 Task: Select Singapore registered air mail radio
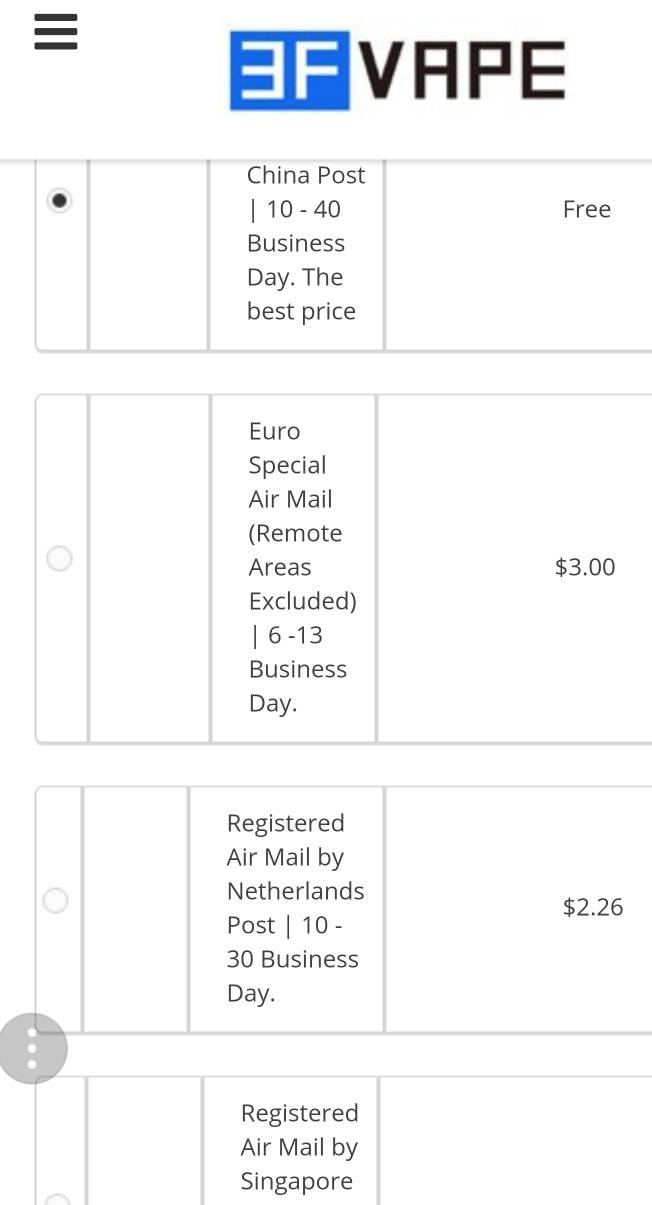click(x=58, y=1198)
